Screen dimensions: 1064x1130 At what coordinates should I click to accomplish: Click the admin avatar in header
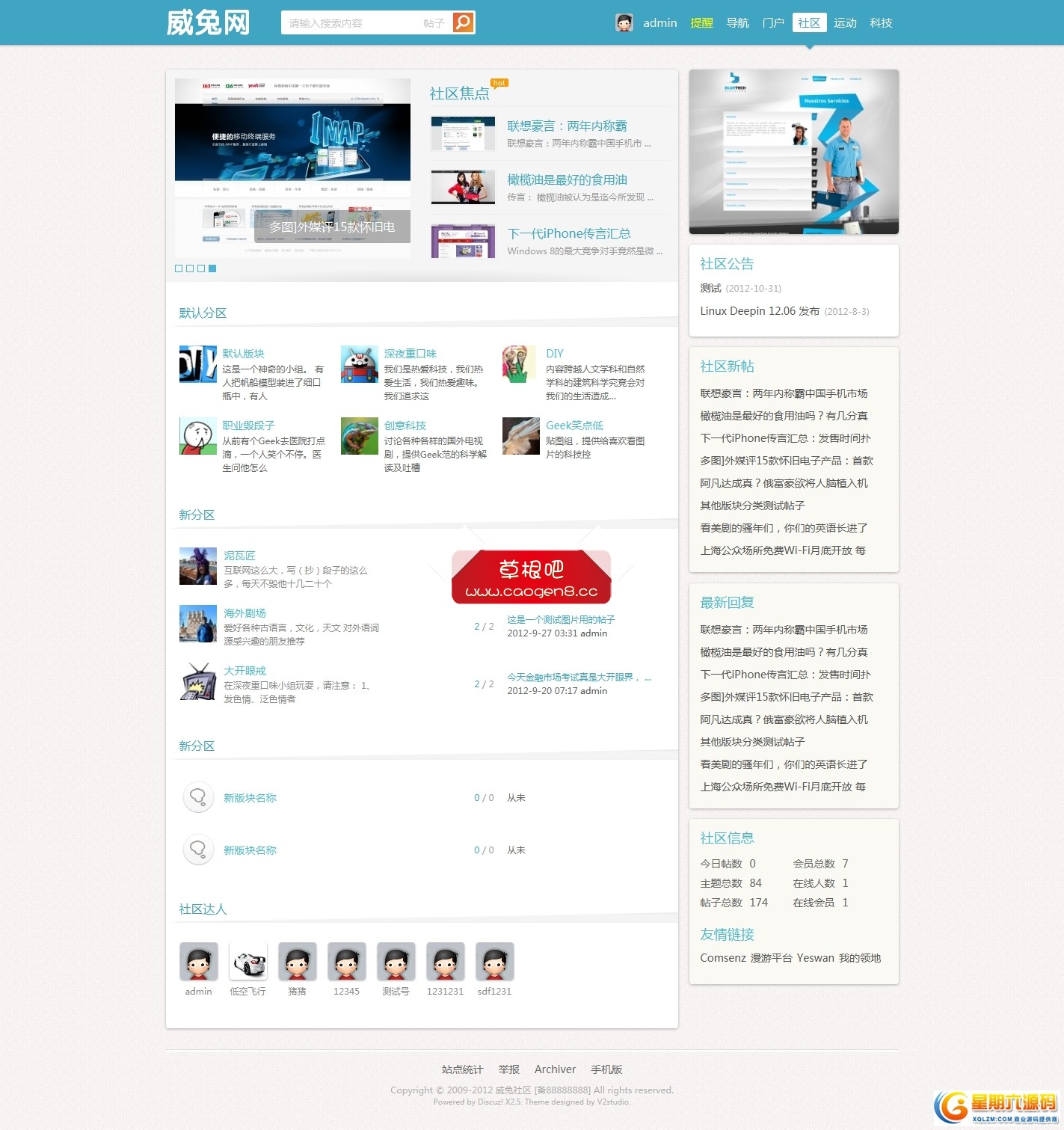click(624, 22)
